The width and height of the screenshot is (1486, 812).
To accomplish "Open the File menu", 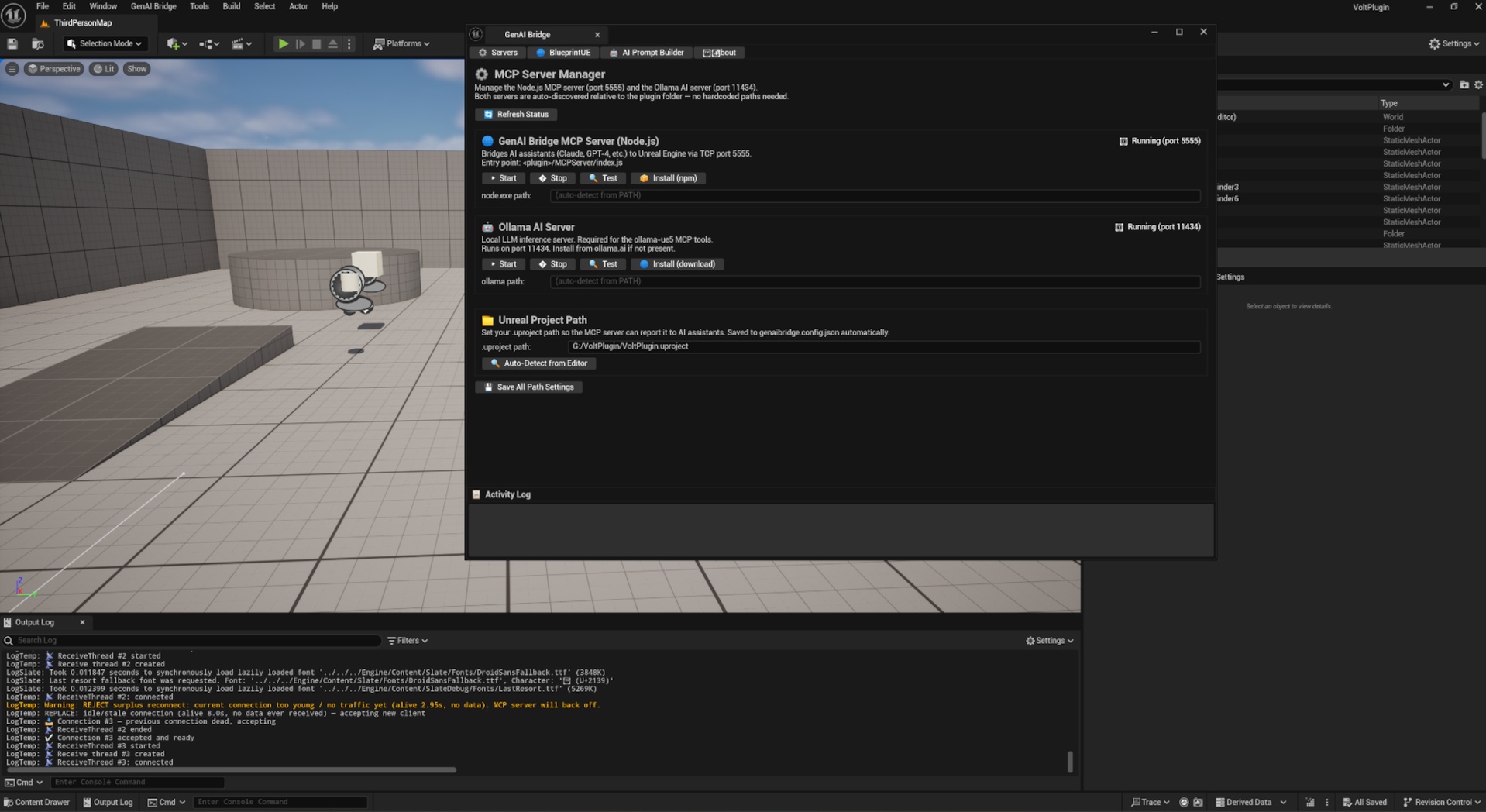I will click(43, 6).
